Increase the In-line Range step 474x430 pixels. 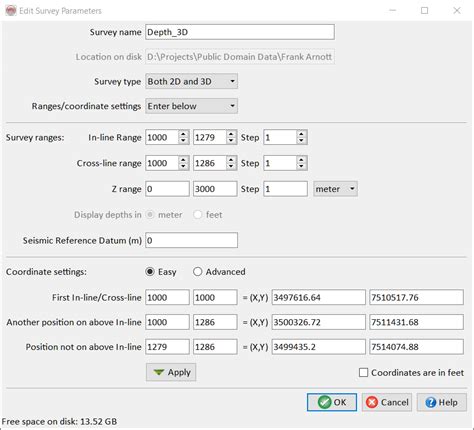301,134
